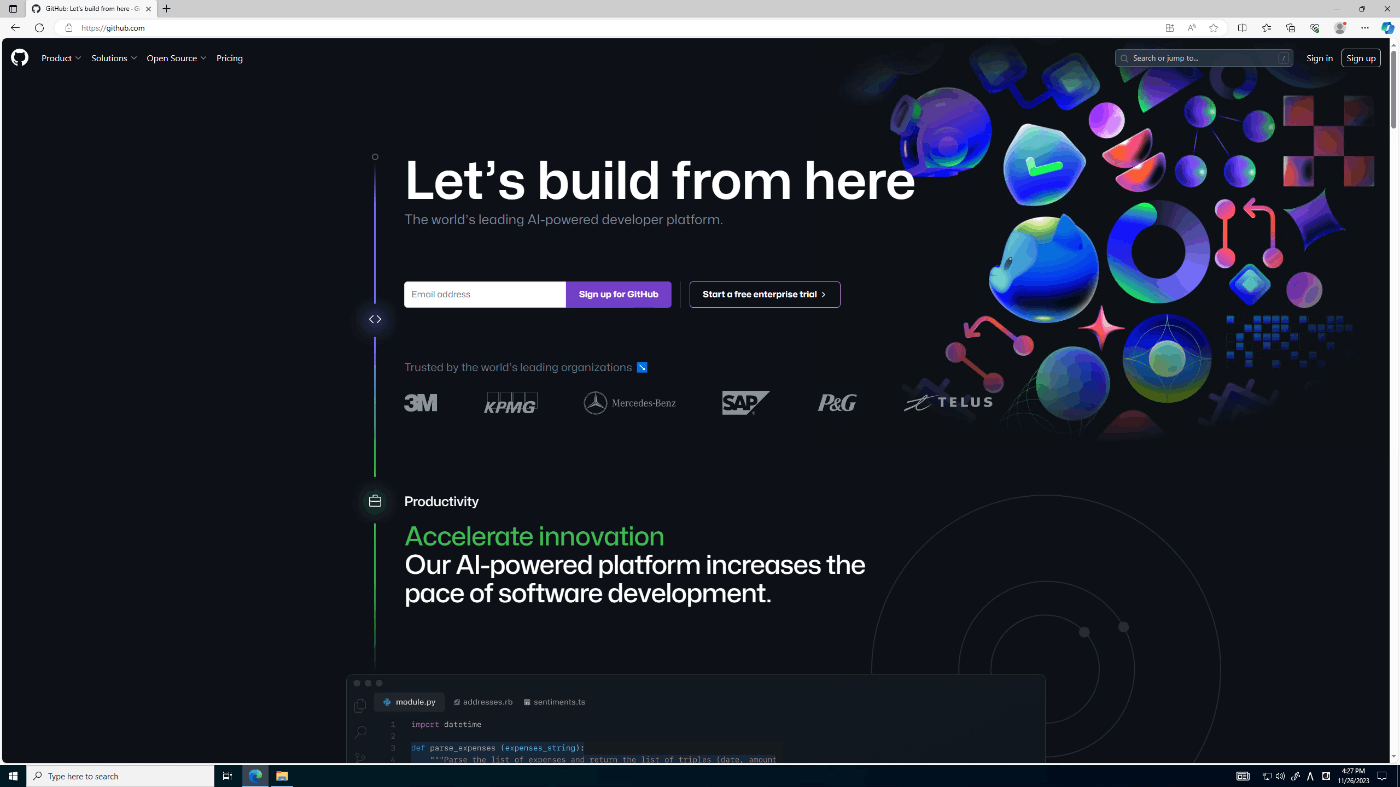Toggle split screen view icon

click(x=1242, y=28)
